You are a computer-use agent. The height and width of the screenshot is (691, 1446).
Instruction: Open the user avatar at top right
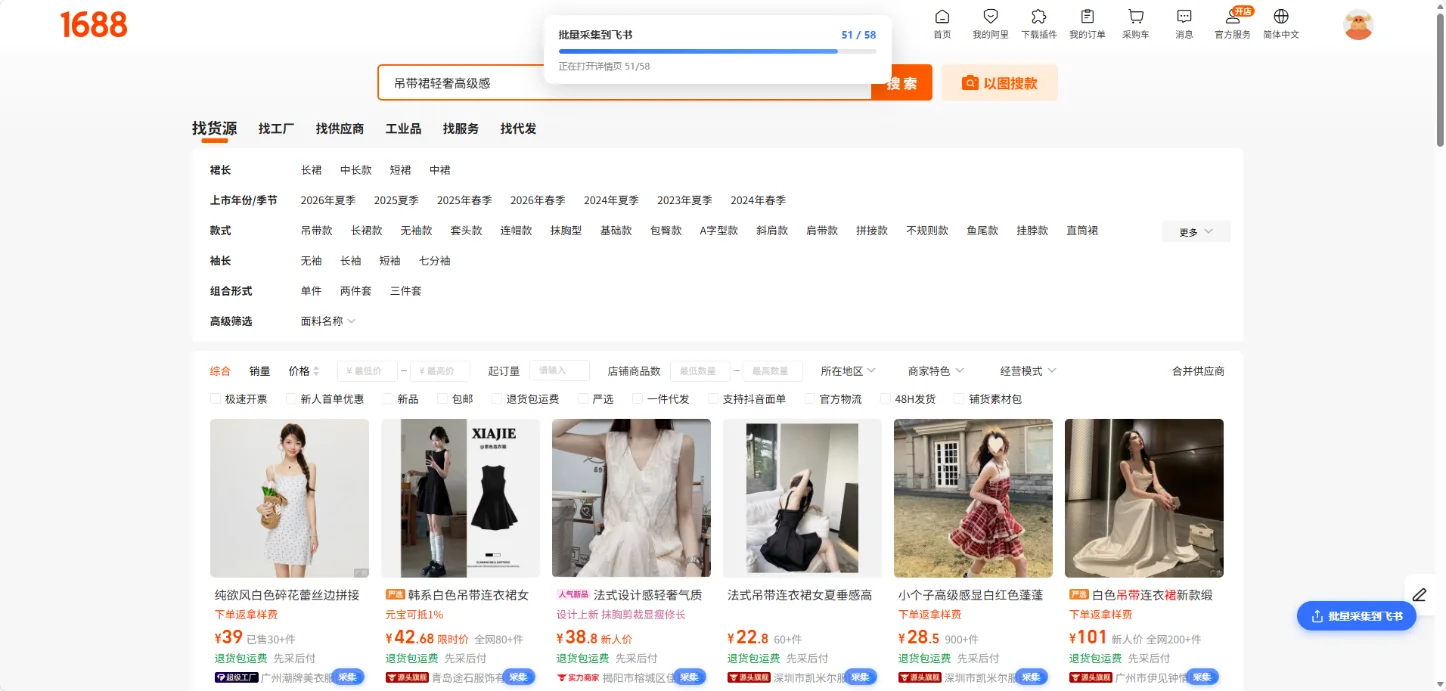(x=1358, y=24)
